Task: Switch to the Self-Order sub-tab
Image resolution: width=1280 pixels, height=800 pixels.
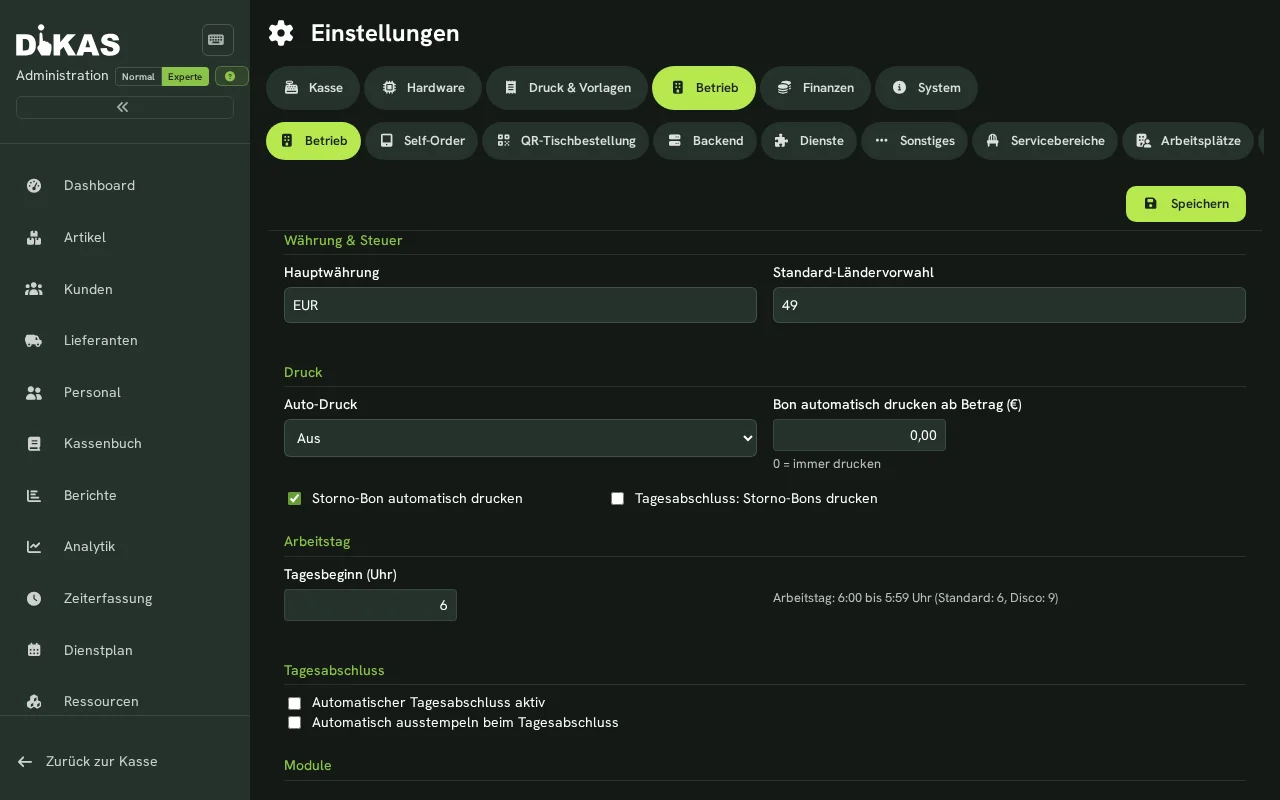Action: pos(421,141)
